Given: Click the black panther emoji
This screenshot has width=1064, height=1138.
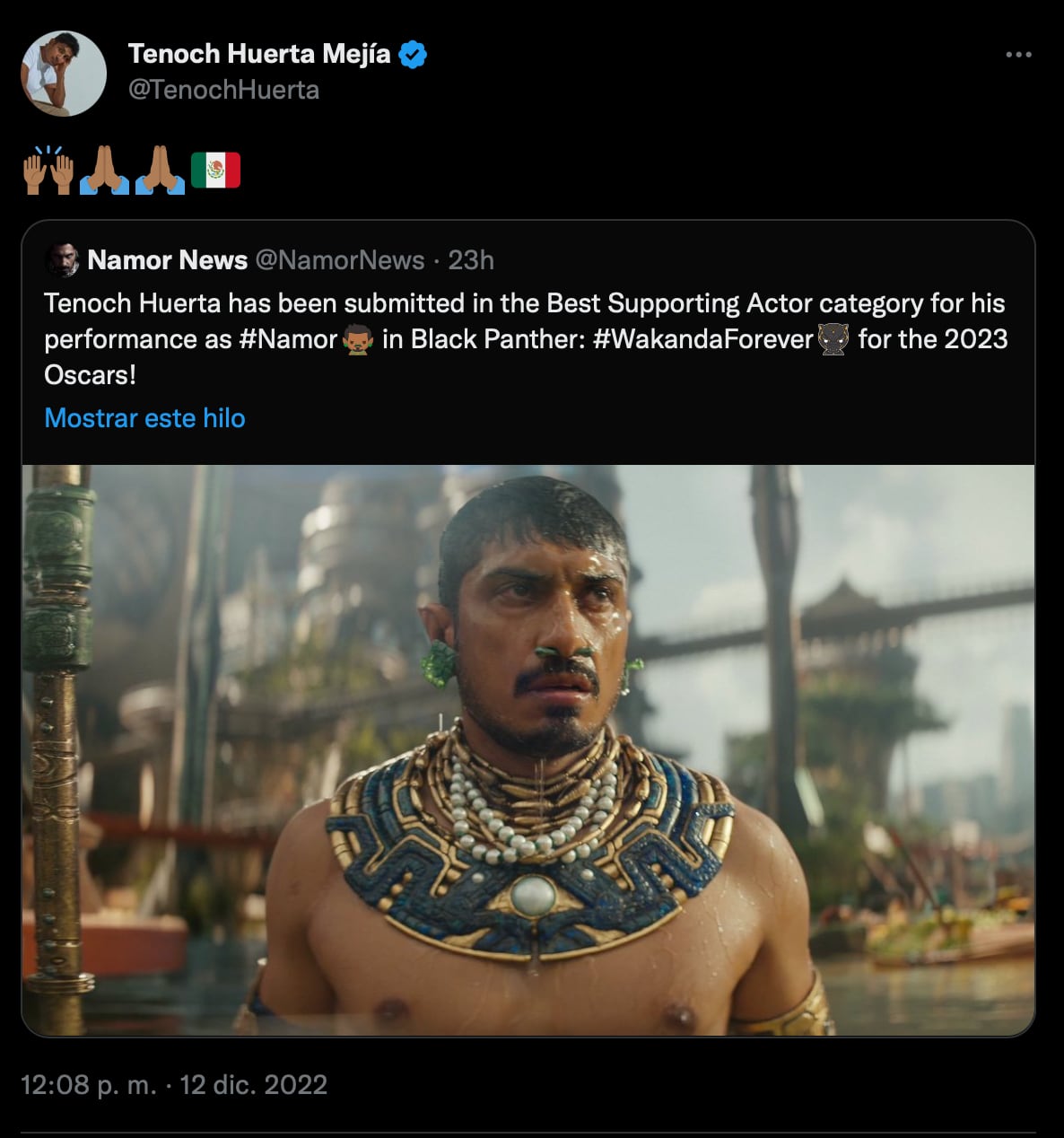Looking at the screenshot, I should [833, 340].
